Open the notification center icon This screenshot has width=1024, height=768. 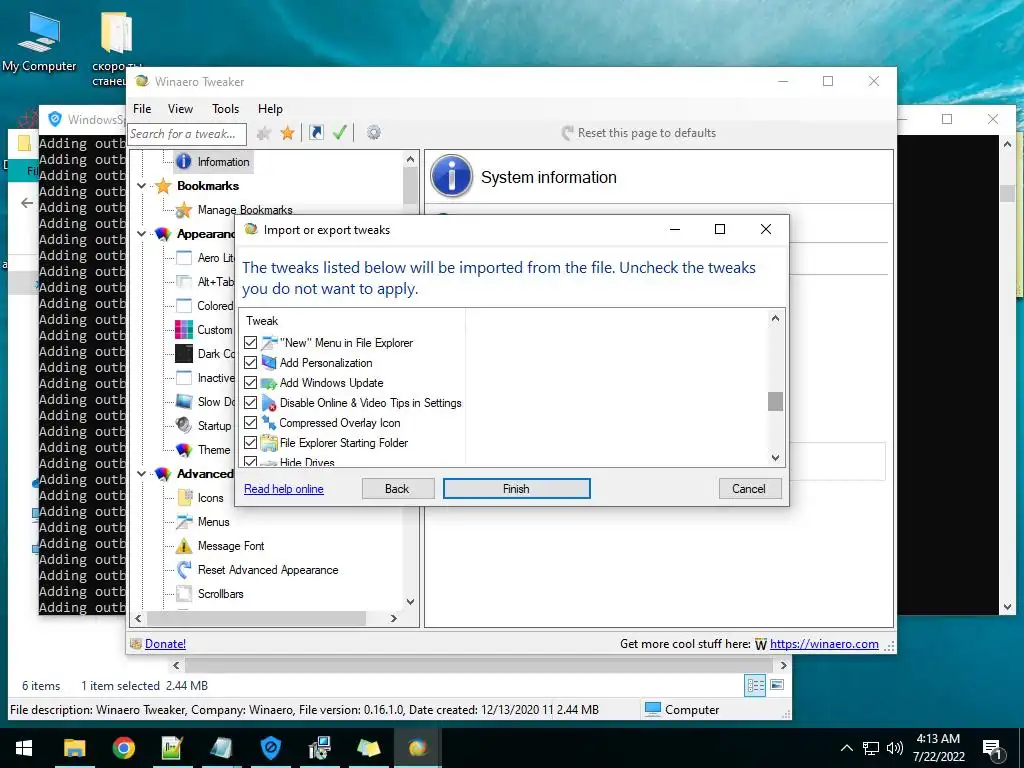993,748
